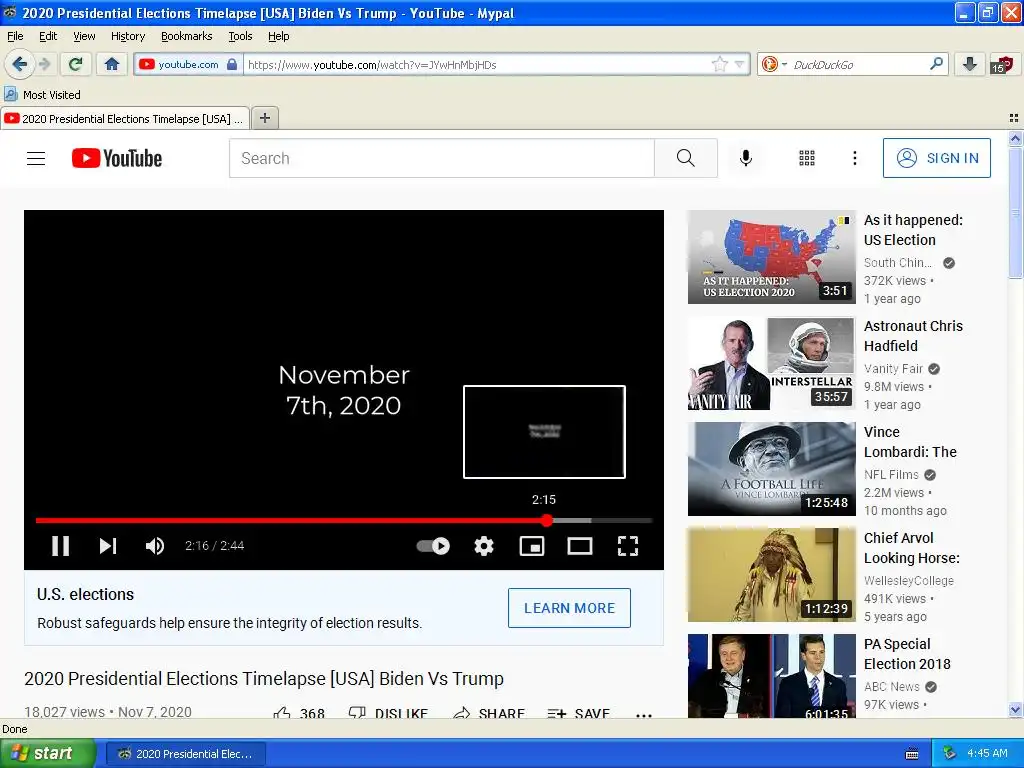Click the page scrollbar up arrow

[1015, 138]
